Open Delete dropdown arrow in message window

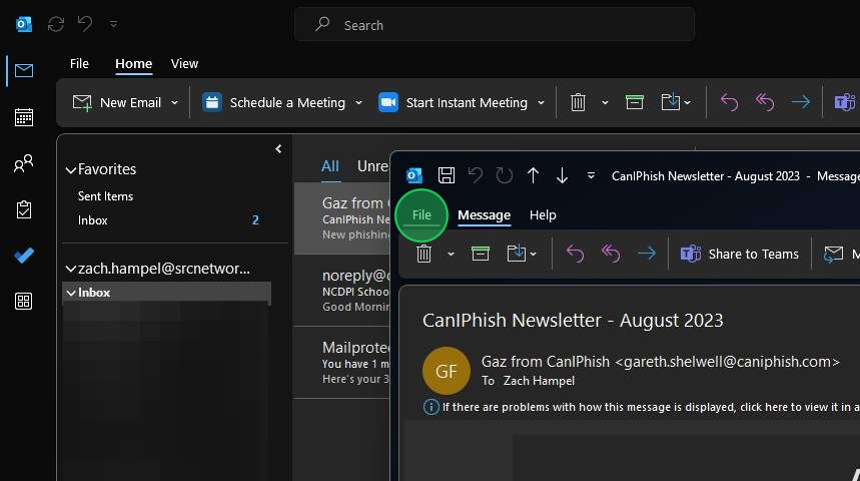(x=451, y=254)
